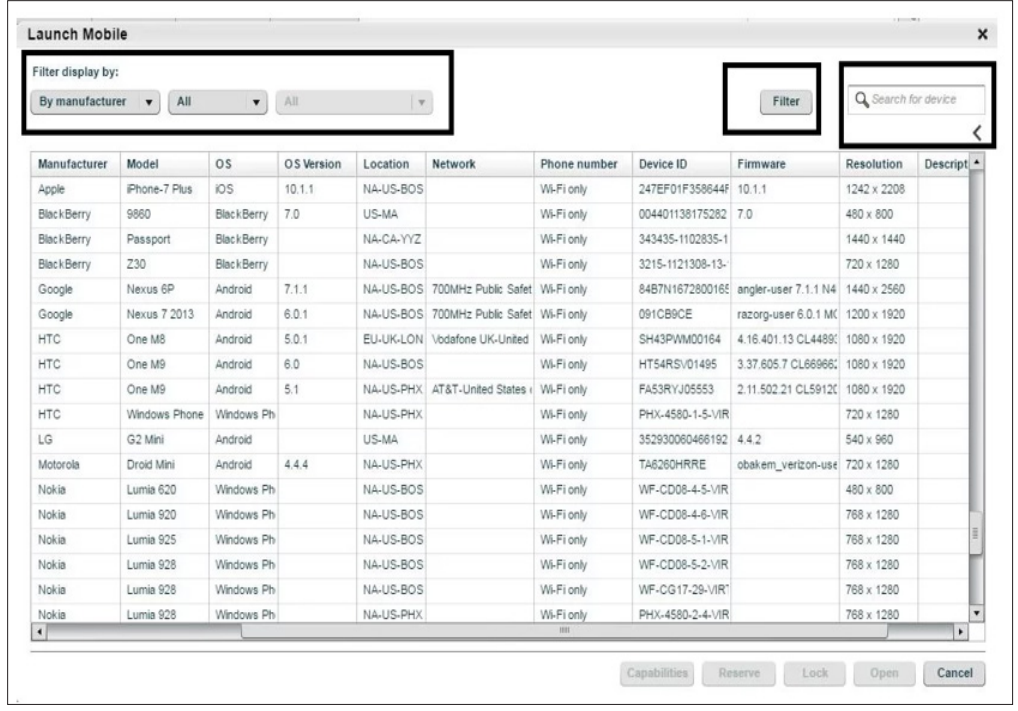Click the 1440 x 2560 resolution cell
This screenshot has height=711, width=1018.
coord(878,290)
